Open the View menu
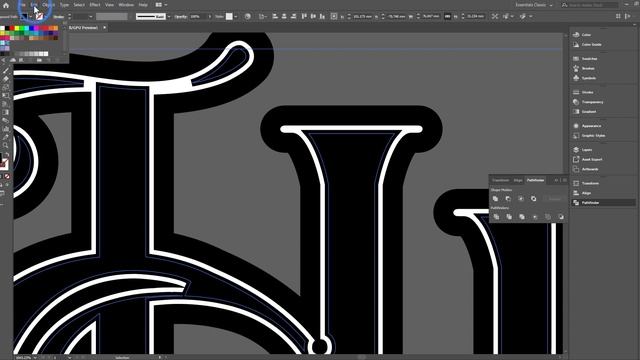 coord(109,5)
